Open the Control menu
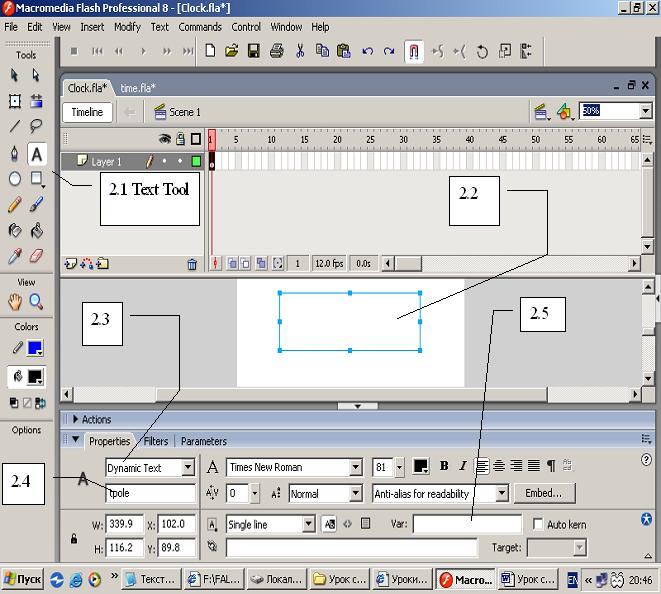The width and height of the screenshot is (661, 594). 246,27
